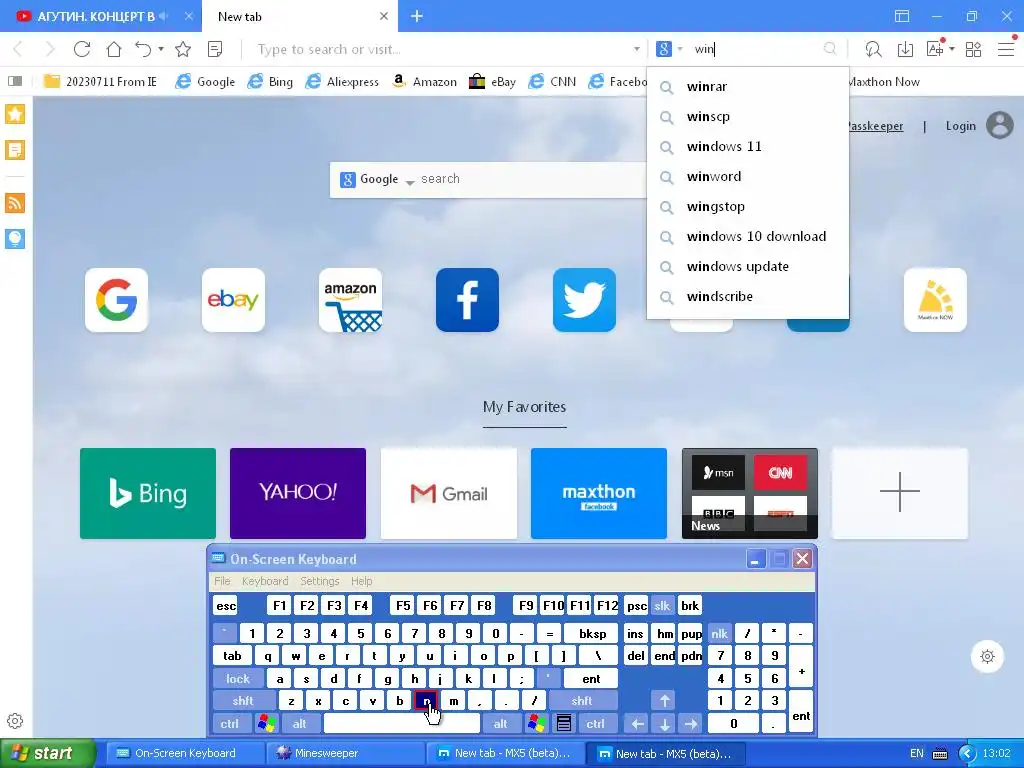This screenshot has width=1024, height=768.
Task: Click the page center search field
Action: coord(532,179)
